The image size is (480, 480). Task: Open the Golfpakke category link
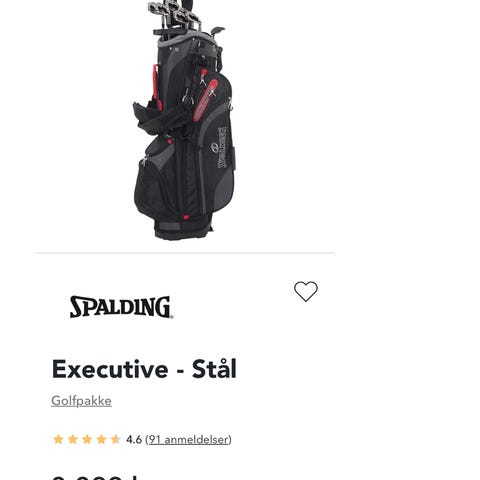pyautogui.click(x=81, y=401)
